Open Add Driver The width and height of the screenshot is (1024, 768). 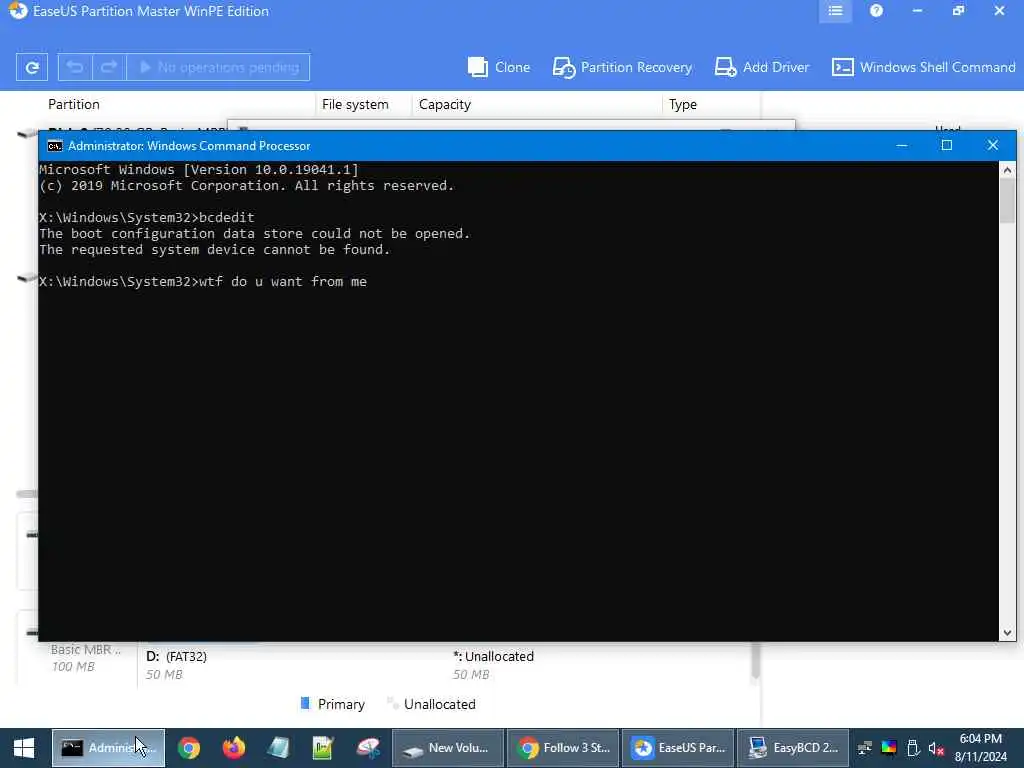[762, 67]
